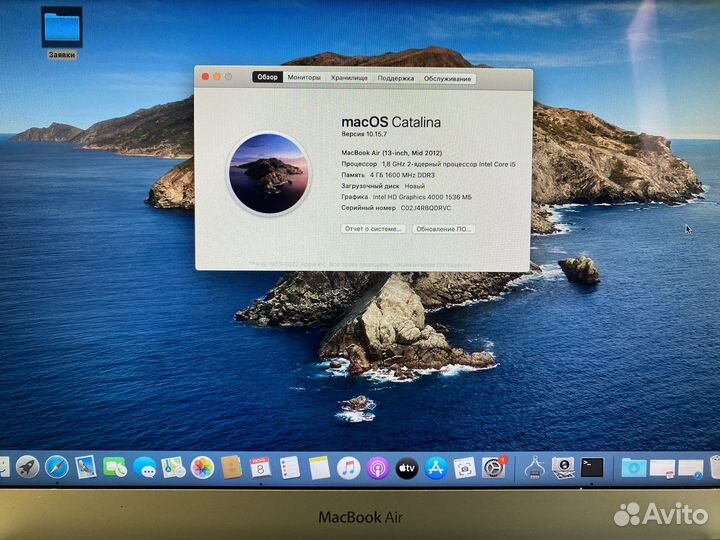Click the macOS Catalina title text
The image size is (720, 540).
point(391,122)
